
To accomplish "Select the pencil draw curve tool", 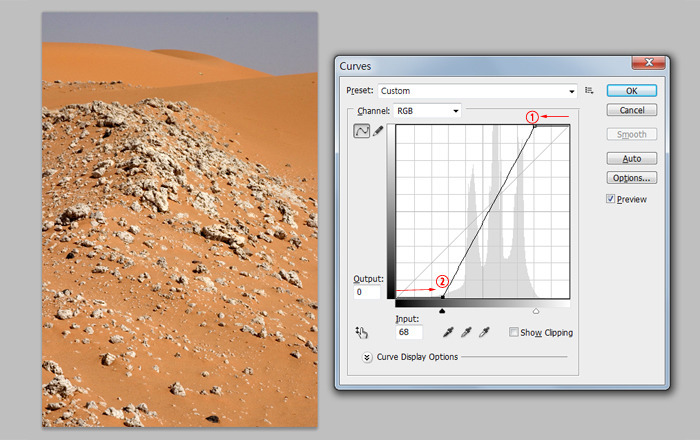I will click(378, 131).
